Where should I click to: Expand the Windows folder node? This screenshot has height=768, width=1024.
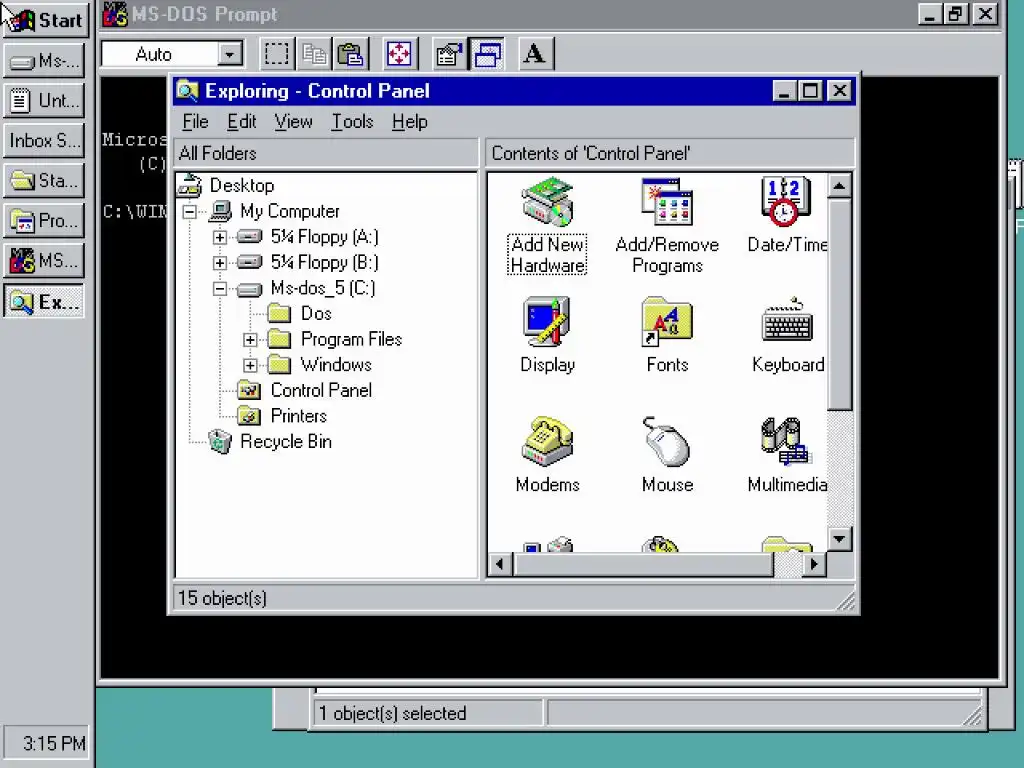pyautogui.click(x=249, y=365)
